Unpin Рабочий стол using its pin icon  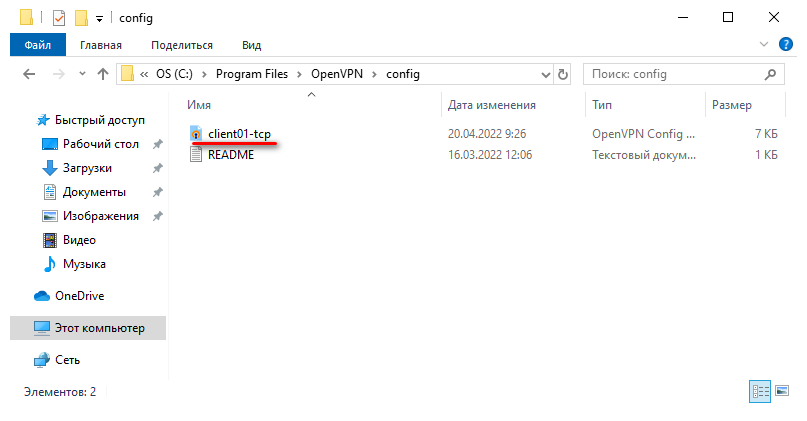point(157,144)
